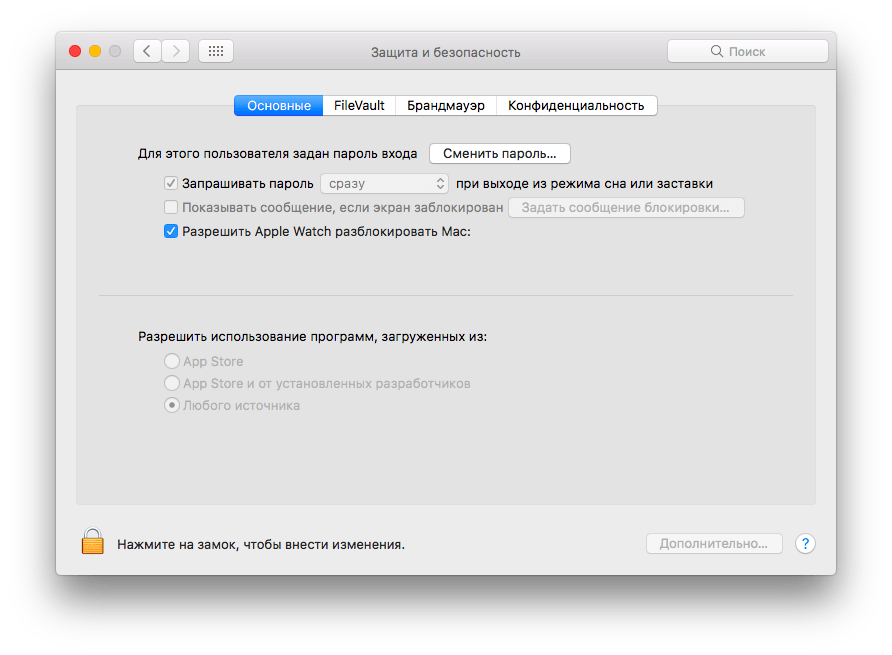This screenshot has height=655, width=892.
Task: Enable Показывать сообщение, если экран заблокирован checkbox
Action: pos(171,207)
